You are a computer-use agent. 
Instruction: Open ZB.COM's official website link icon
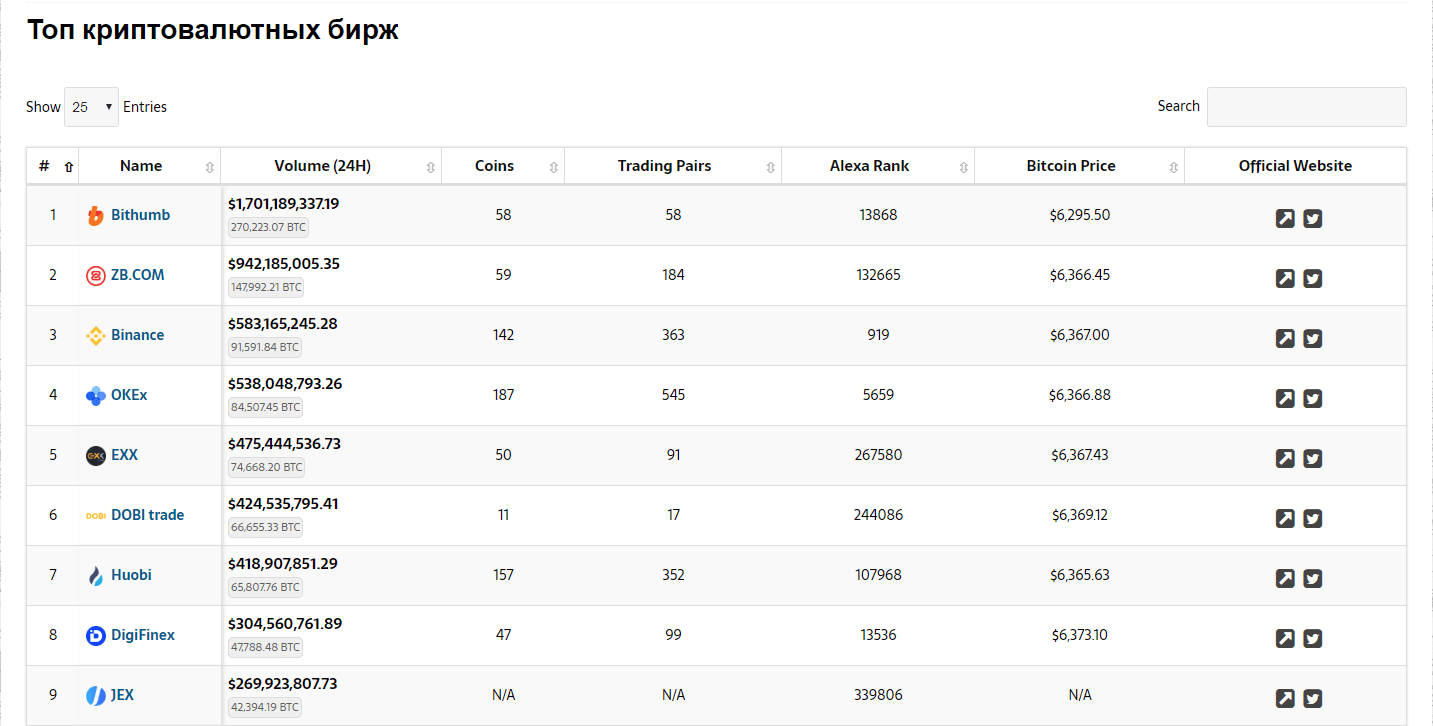(1285, 278)
